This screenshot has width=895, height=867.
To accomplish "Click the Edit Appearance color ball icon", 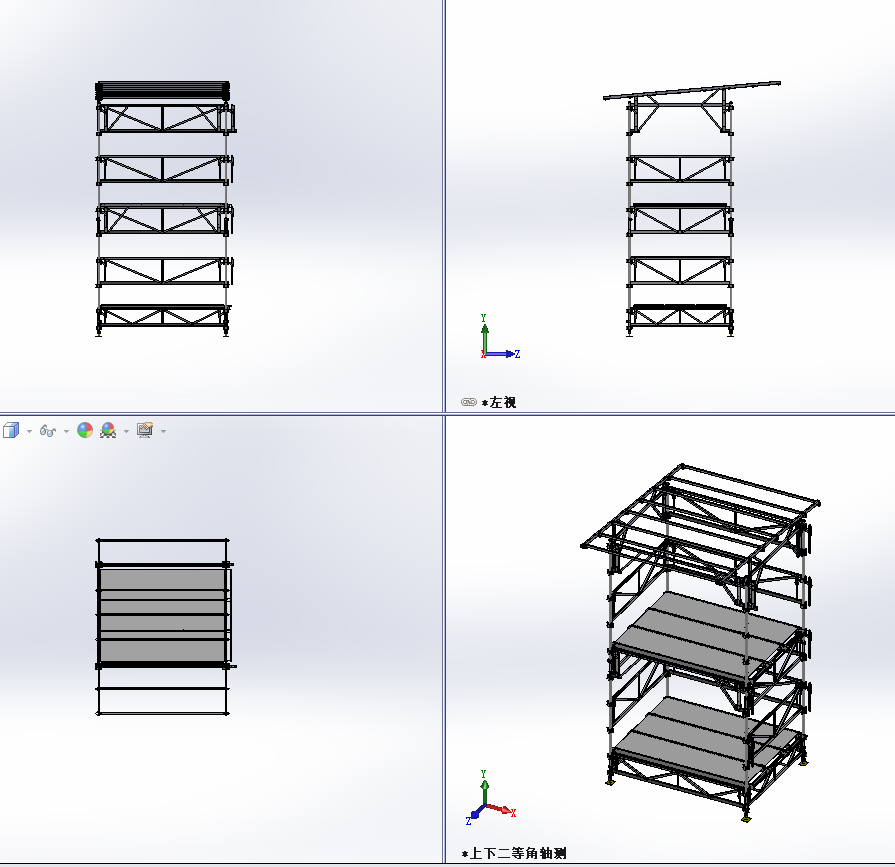I will (85, 430).
